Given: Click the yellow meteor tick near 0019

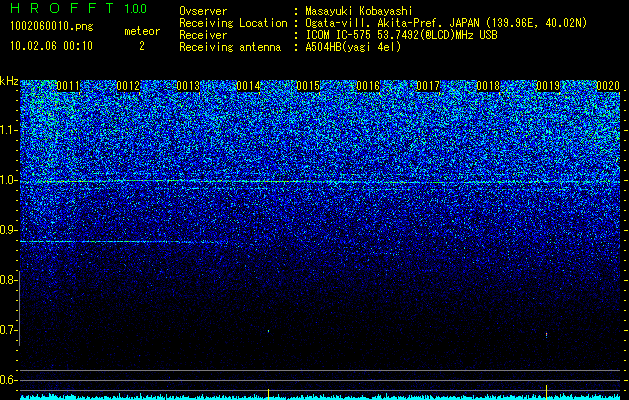Looking at the screenshot, I should (x=546, y=391).
